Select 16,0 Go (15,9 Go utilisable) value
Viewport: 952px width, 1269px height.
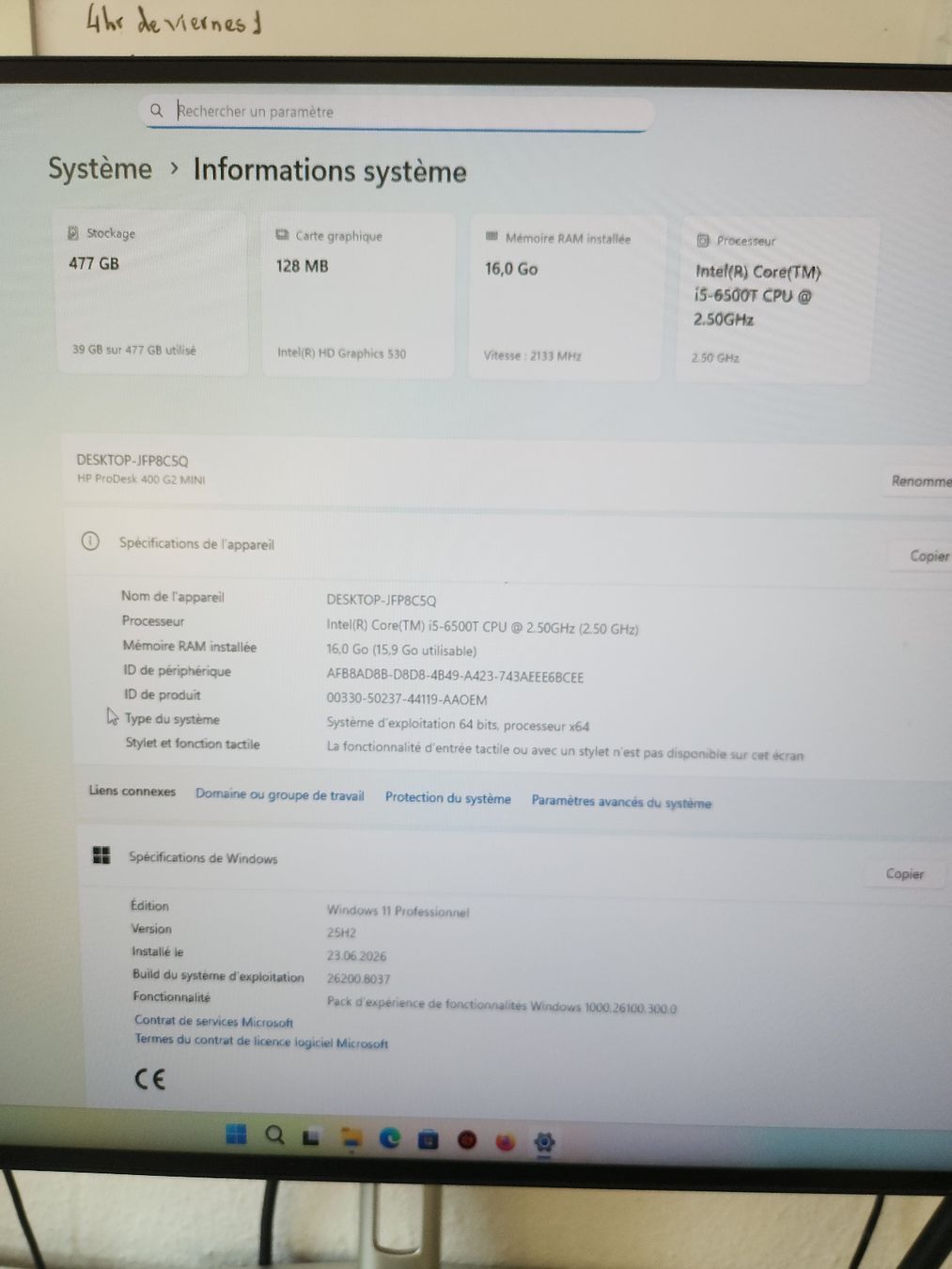[x=401, y=650]
